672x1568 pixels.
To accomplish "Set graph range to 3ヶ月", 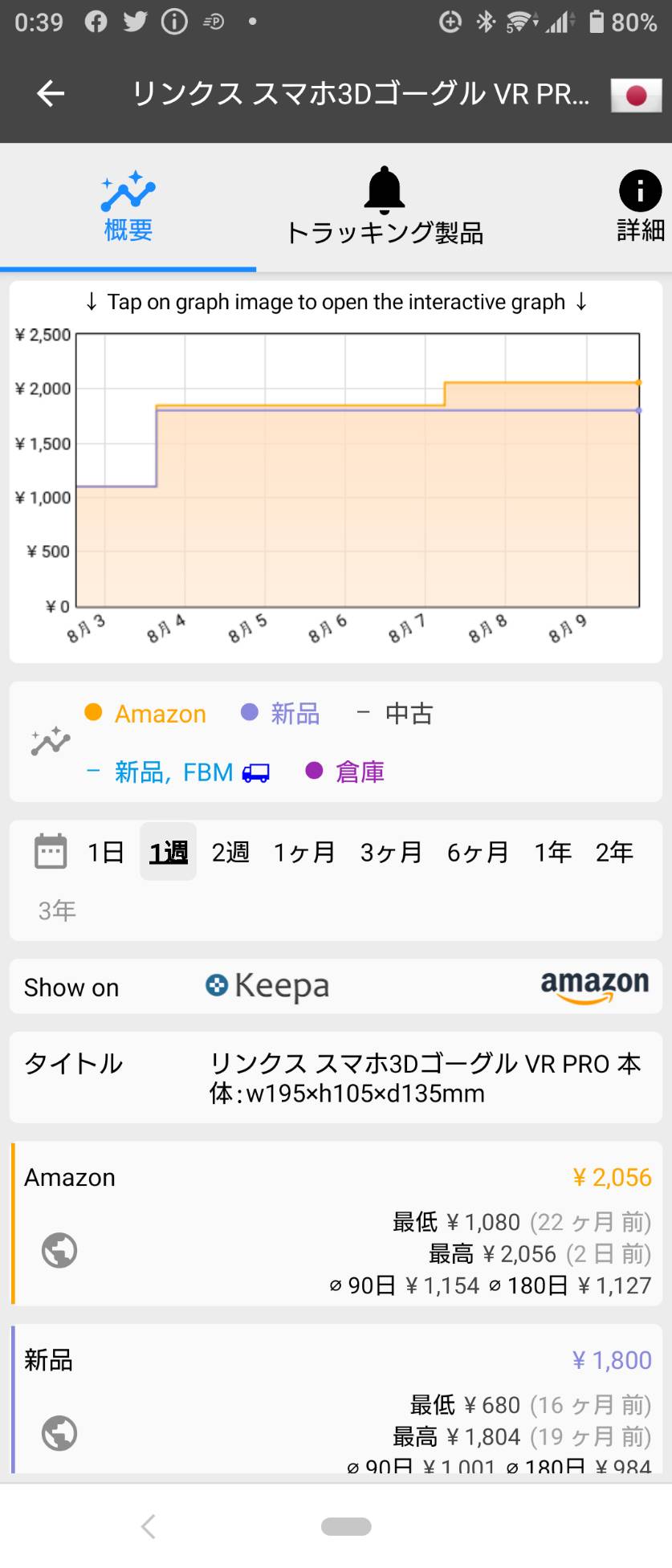I will coord(391,852).
